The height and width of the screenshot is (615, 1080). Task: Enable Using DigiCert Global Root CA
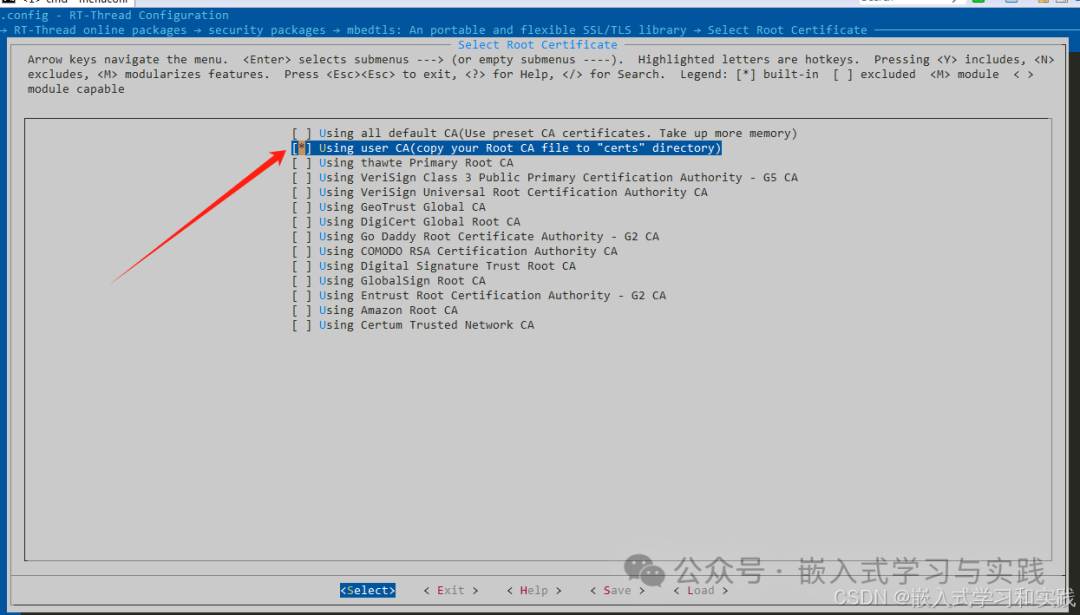(406, 222)
